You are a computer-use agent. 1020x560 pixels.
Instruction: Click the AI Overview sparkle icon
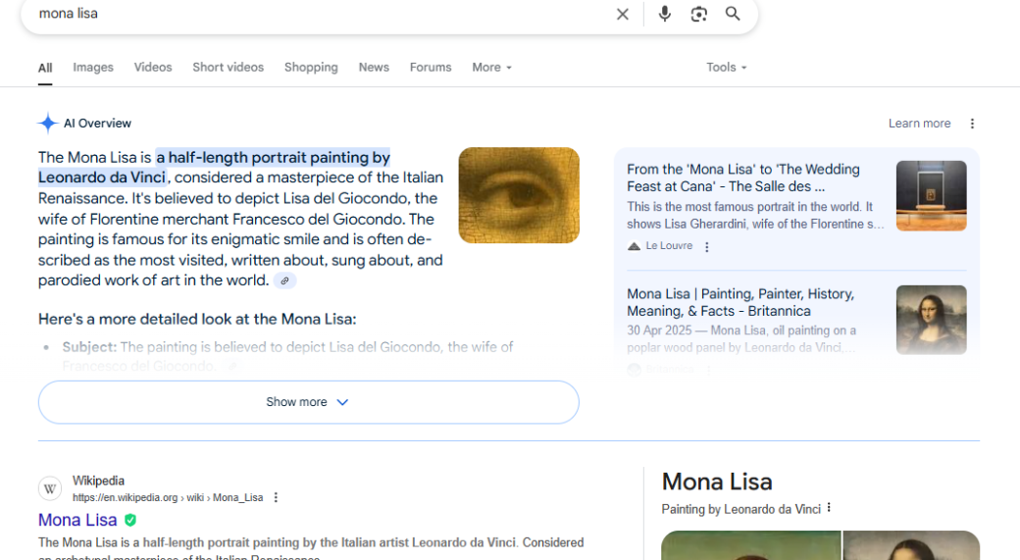click(x=47, y=123)
